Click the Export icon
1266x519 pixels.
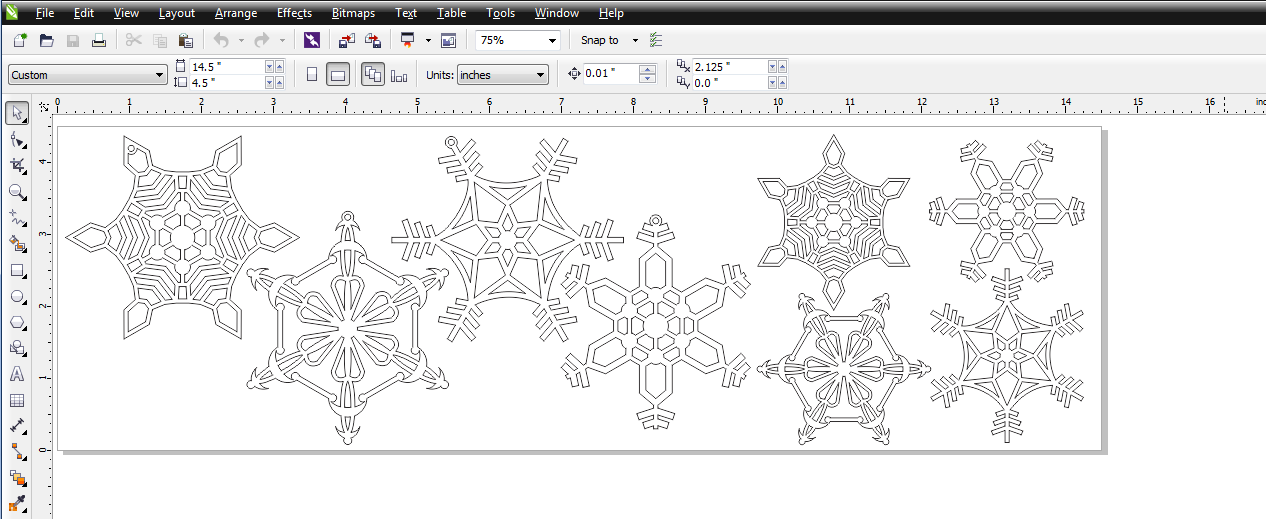coord(373,40)
